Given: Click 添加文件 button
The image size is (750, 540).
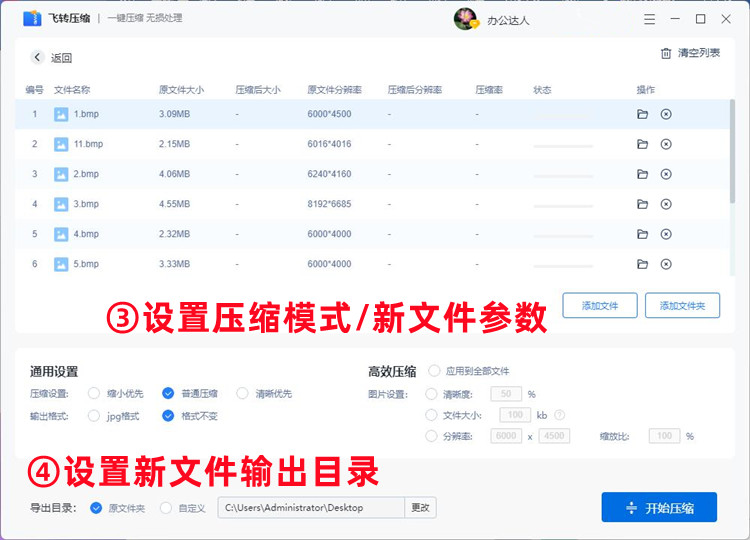Looking at the screenshot, I should click(x=600, y=306).
